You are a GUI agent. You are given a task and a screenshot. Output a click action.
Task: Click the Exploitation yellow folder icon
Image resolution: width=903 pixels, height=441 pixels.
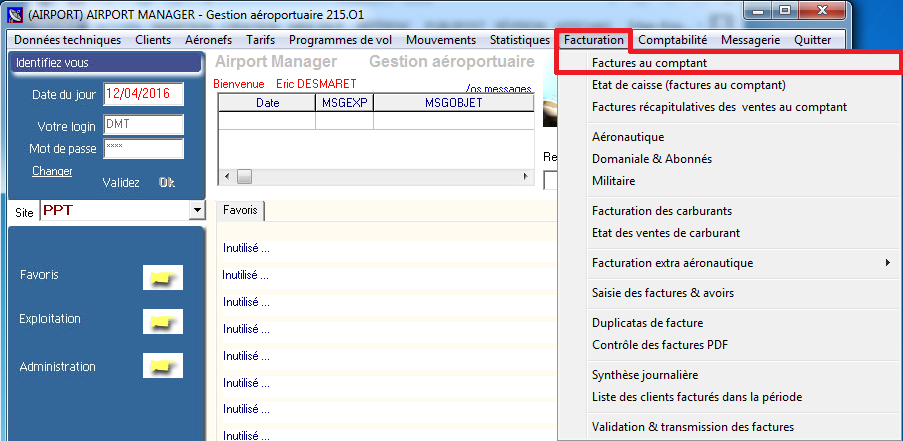click(159, 320)
